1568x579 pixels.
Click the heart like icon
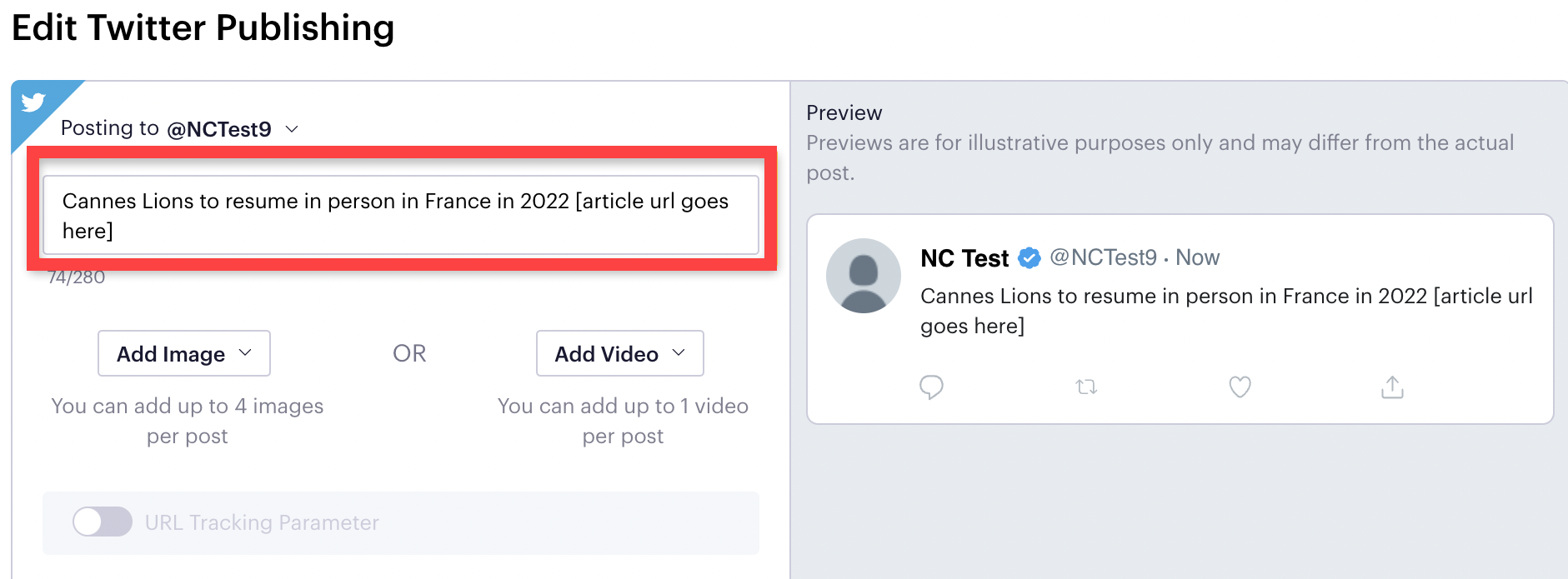(x=1240, y=387)
